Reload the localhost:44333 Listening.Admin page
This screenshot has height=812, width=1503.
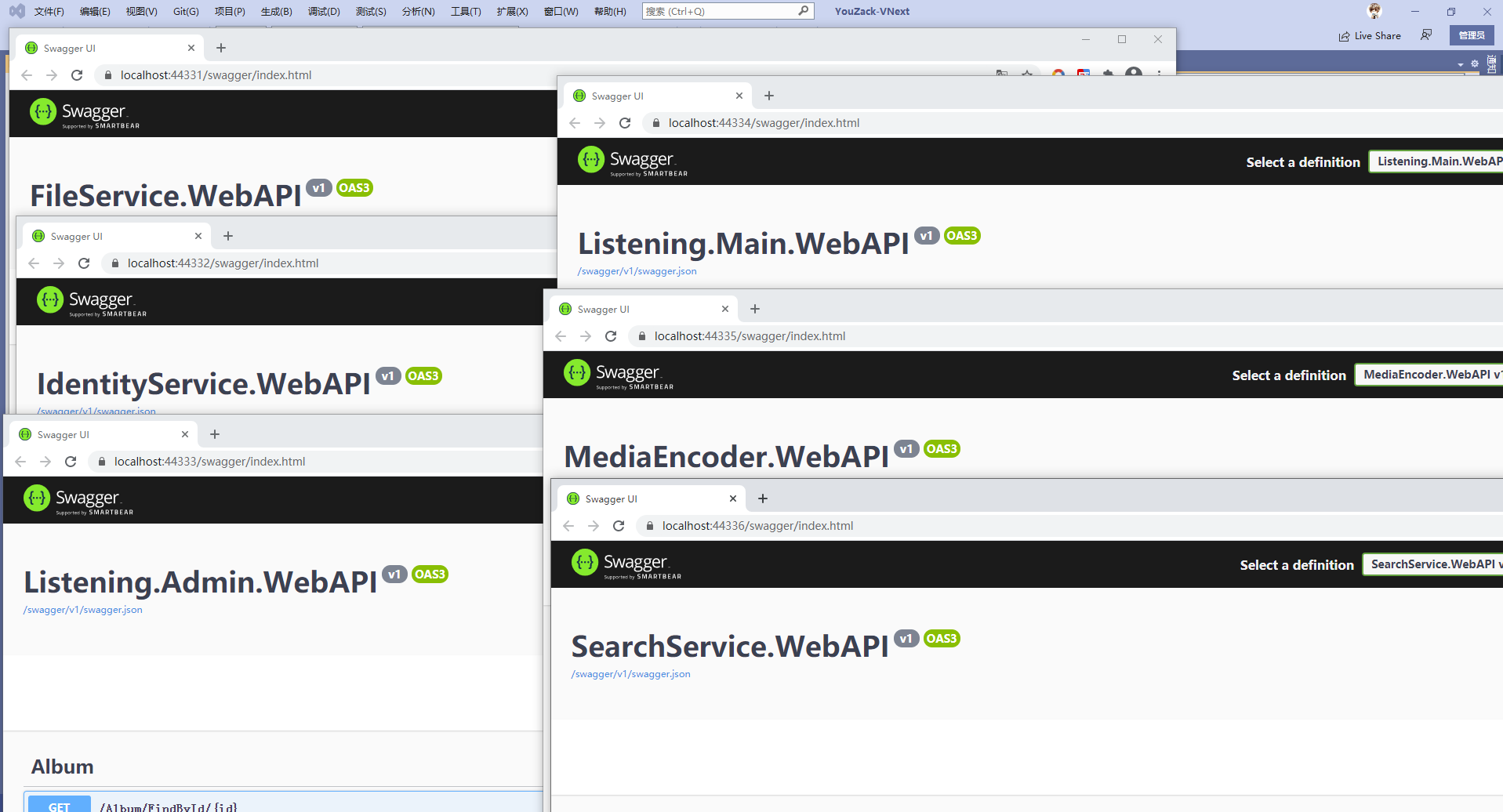(71, 462)
